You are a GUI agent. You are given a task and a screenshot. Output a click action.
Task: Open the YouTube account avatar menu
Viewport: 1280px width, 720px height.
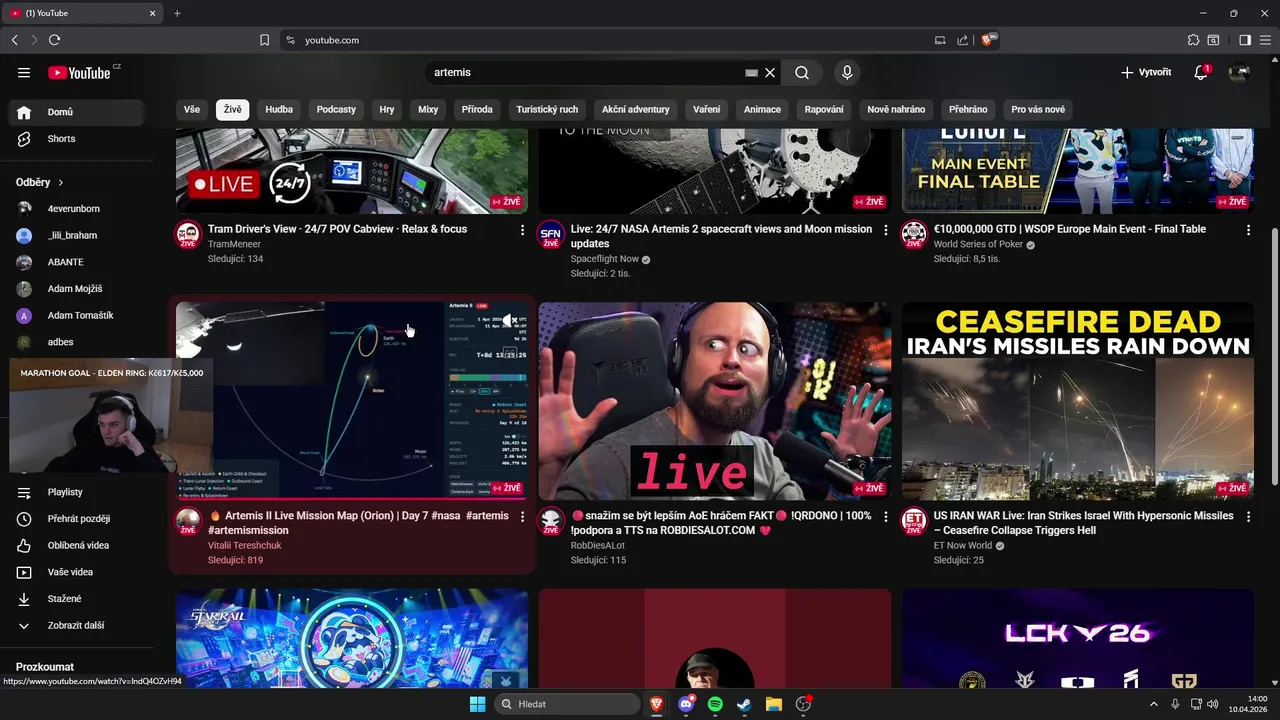[1240, 72]
